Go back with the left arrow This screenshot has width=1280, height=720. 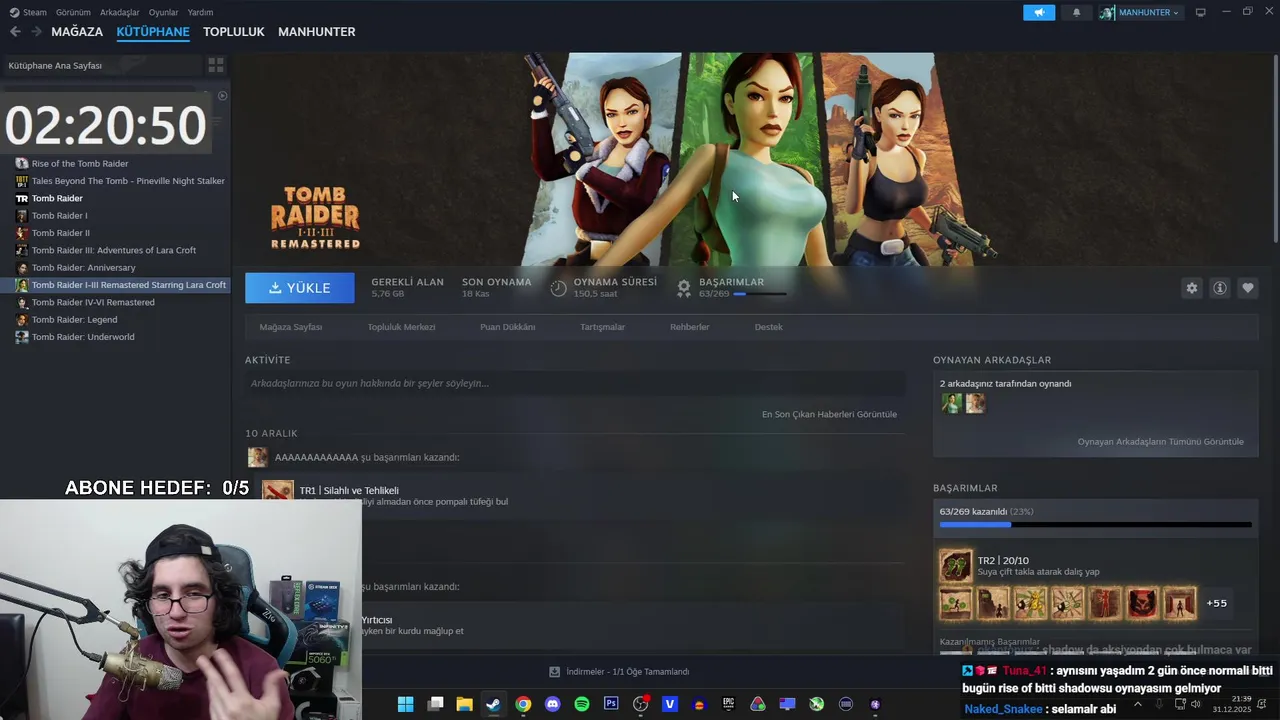point(15,32)
